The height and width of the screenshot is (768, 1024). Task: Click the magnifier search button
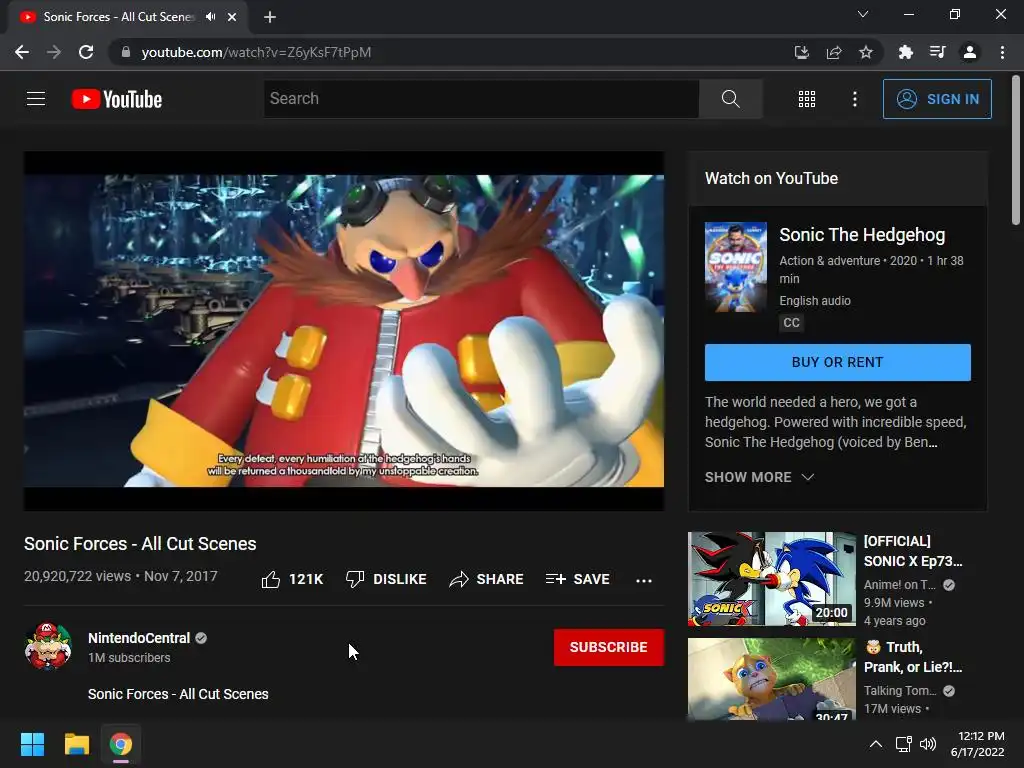click(x=730, y=99)
